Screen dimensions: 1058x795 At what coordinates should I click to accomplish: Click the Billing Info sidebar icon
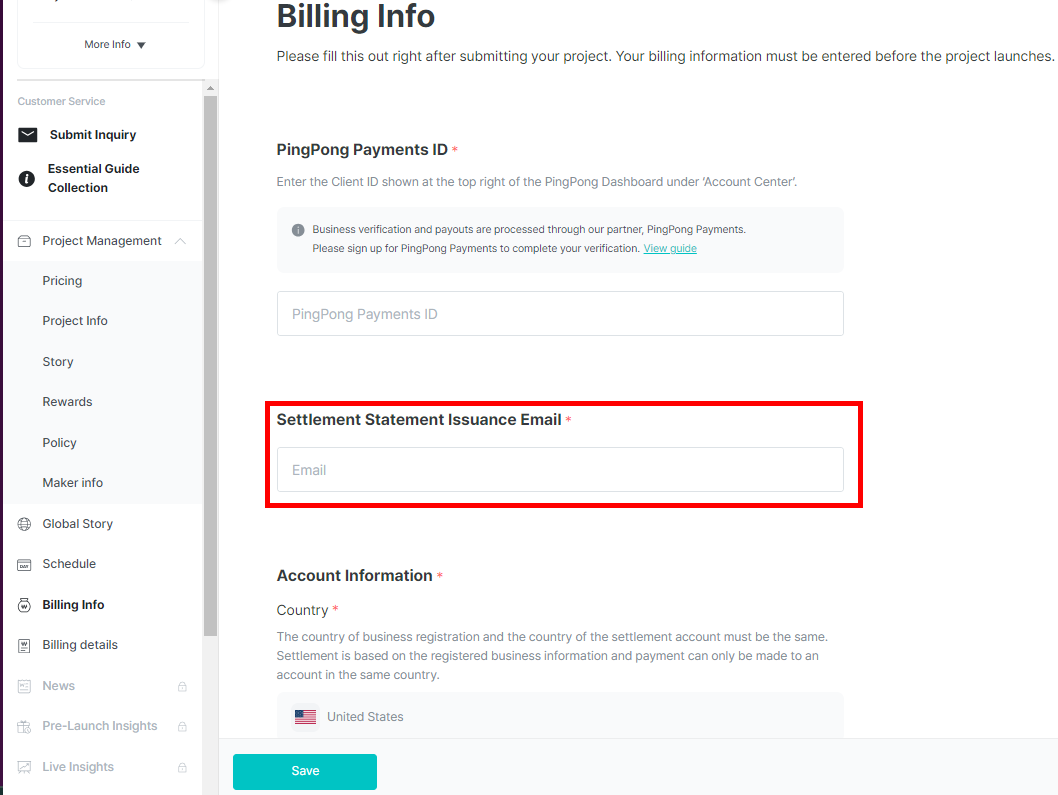[x=25, y=605]
